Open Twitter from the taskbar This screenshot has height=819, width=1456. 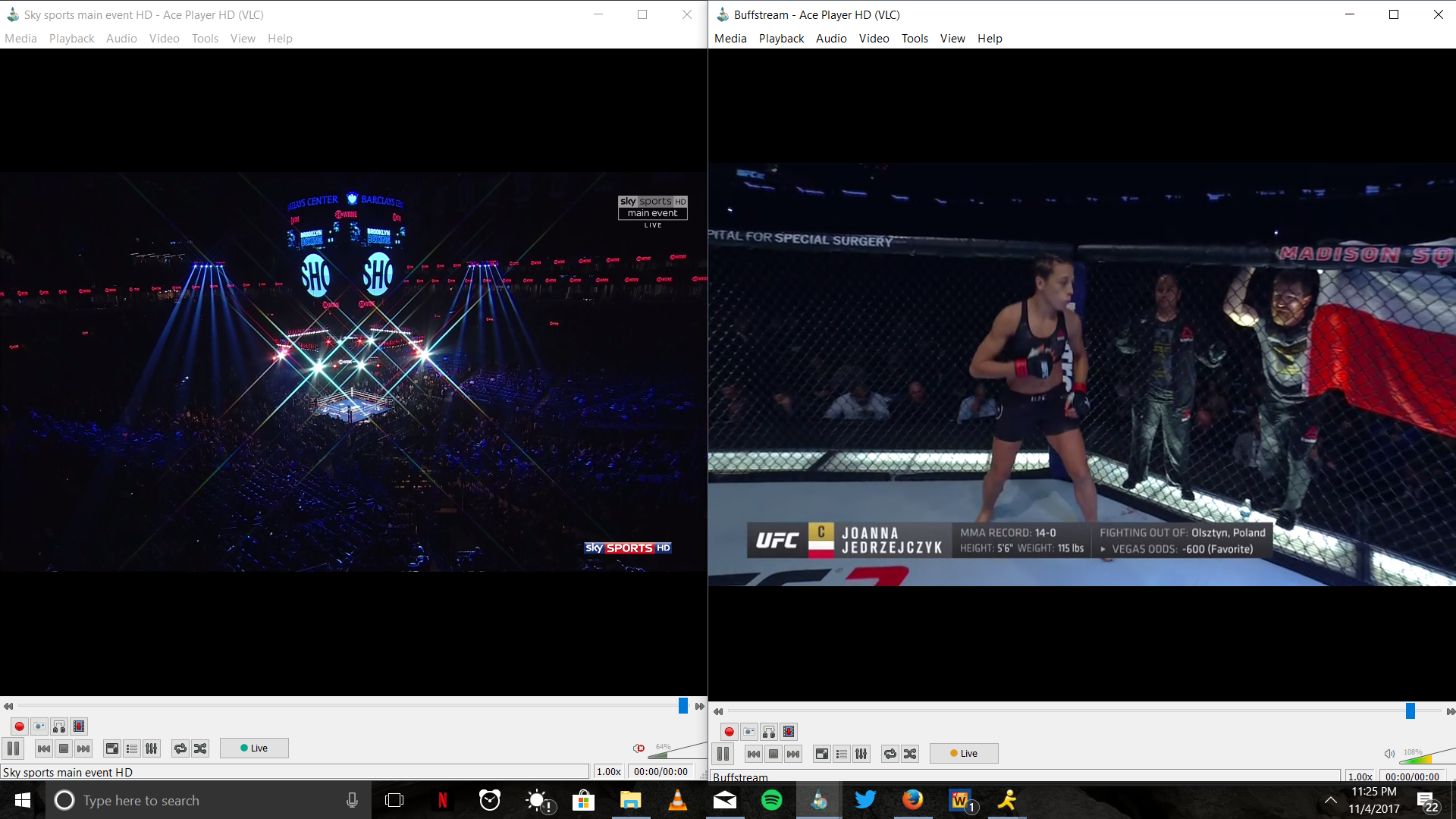click(x=865, y=800)
